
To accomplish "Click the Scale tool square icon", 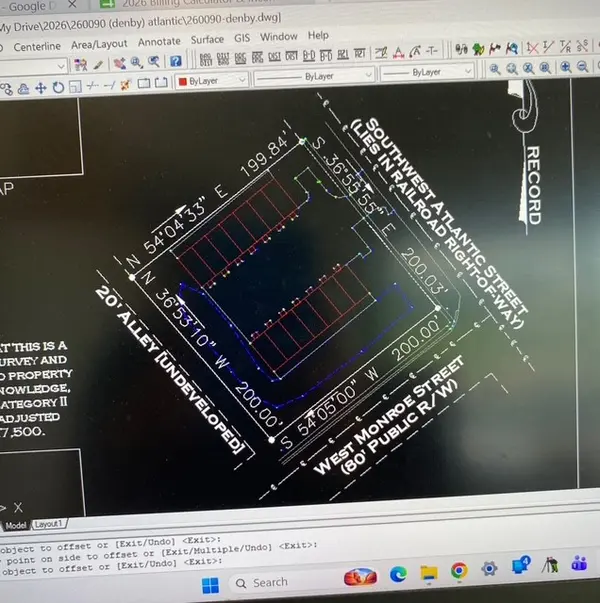I will [75, 87].
